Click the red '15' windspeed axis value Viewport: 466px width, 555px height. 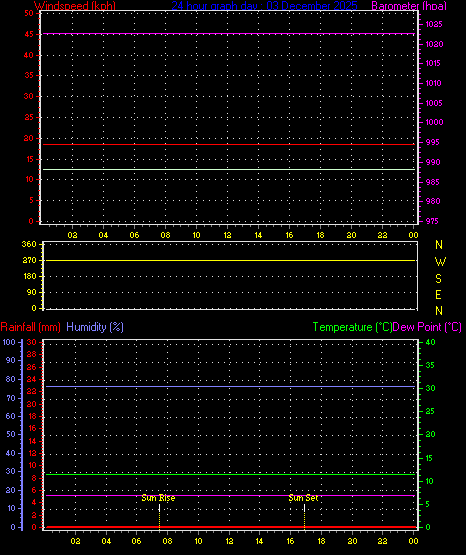(x=29, y=159)
